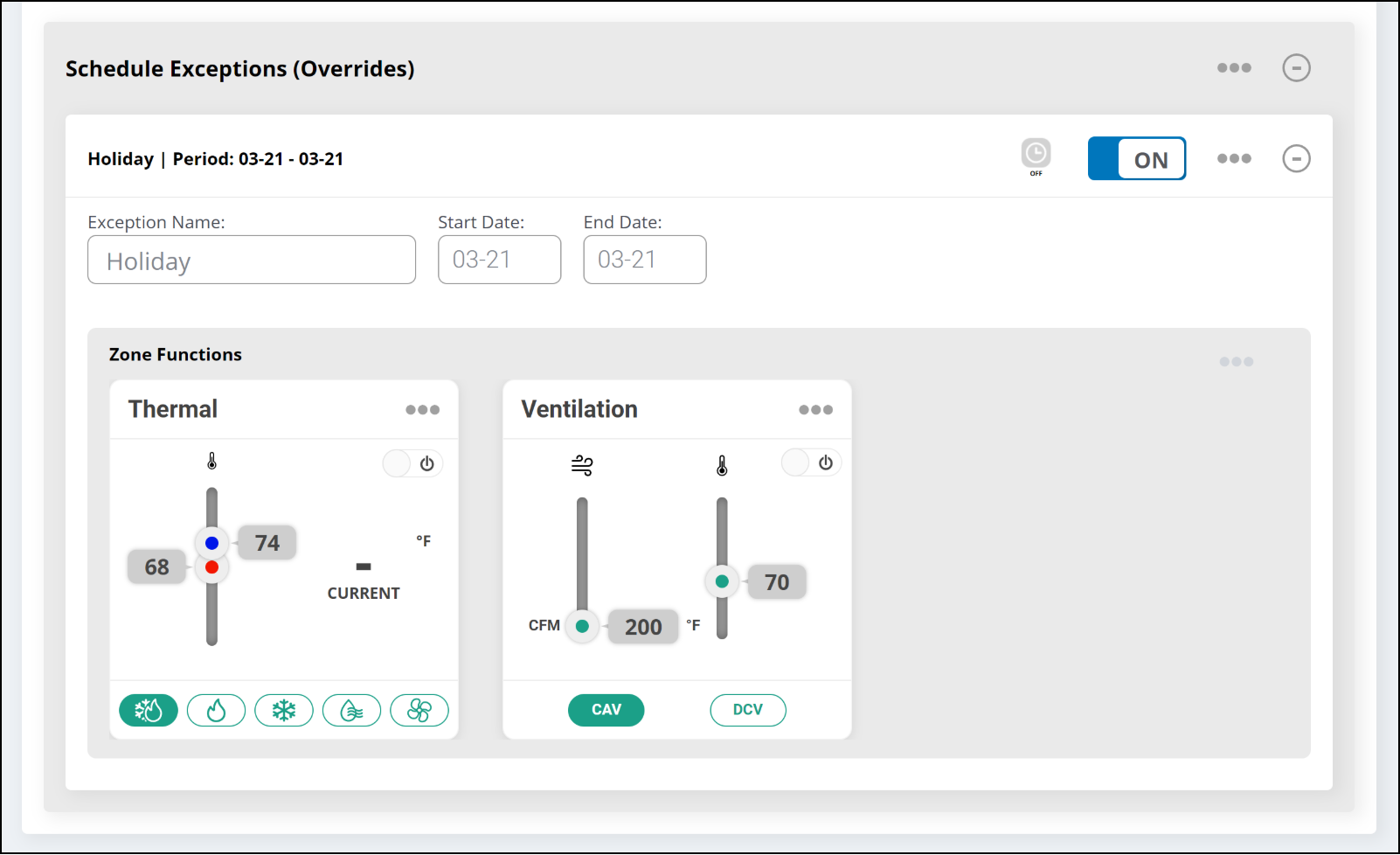Collapse the Schedule Exceptions section
This screenshot has width=1400, height=855.
(x=1296, y=68)
